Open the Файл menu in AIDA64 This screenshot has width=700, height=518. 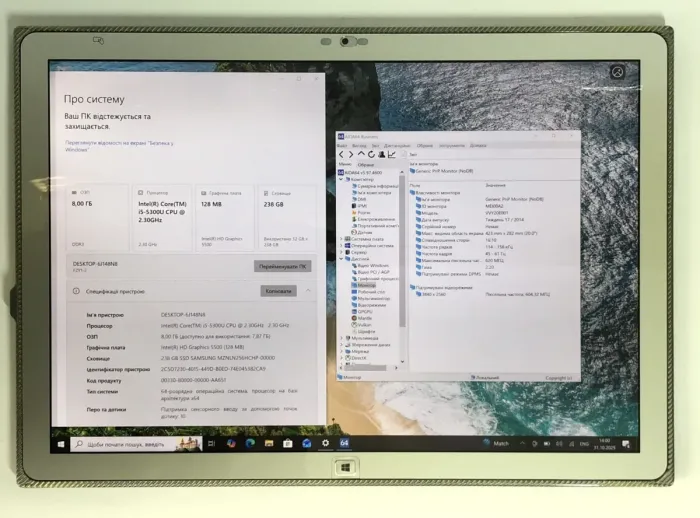click(342, 146)
